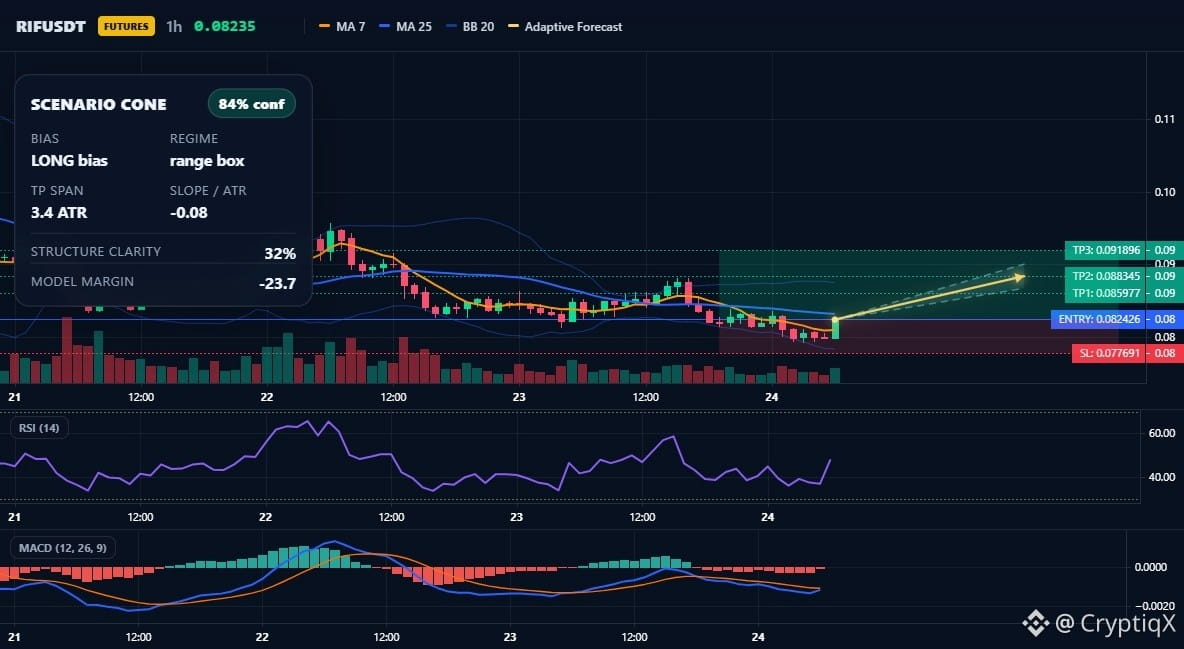The height and width of the screenshot is (649, 1184).
Task: Click the FUTURES badge
Action: coord(126,26)
